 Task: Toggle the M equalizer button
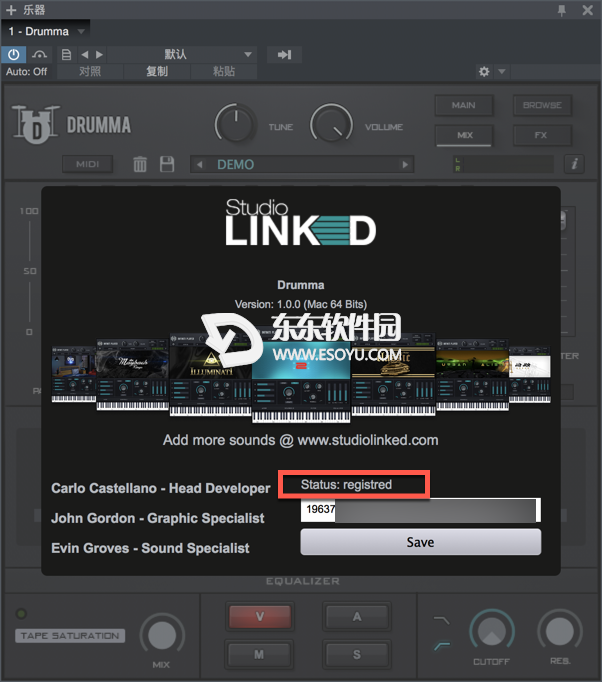(260, 654)
